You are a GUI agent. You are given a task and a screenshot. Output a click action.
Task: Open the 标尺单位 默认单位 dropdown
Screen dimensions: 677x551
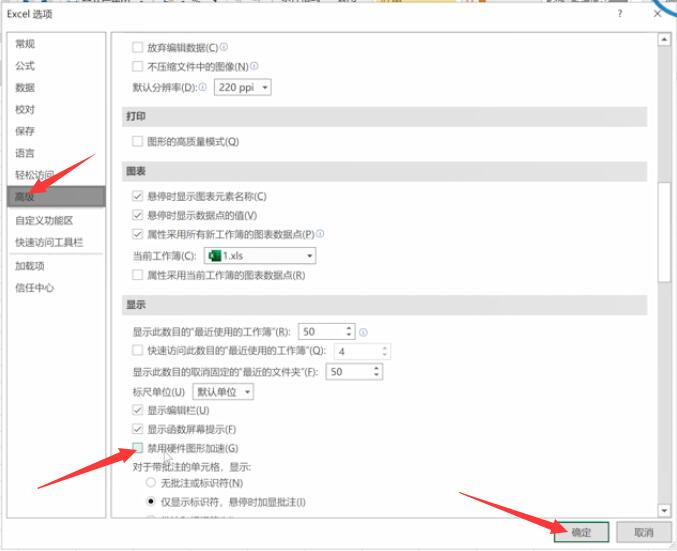(223, 392)
